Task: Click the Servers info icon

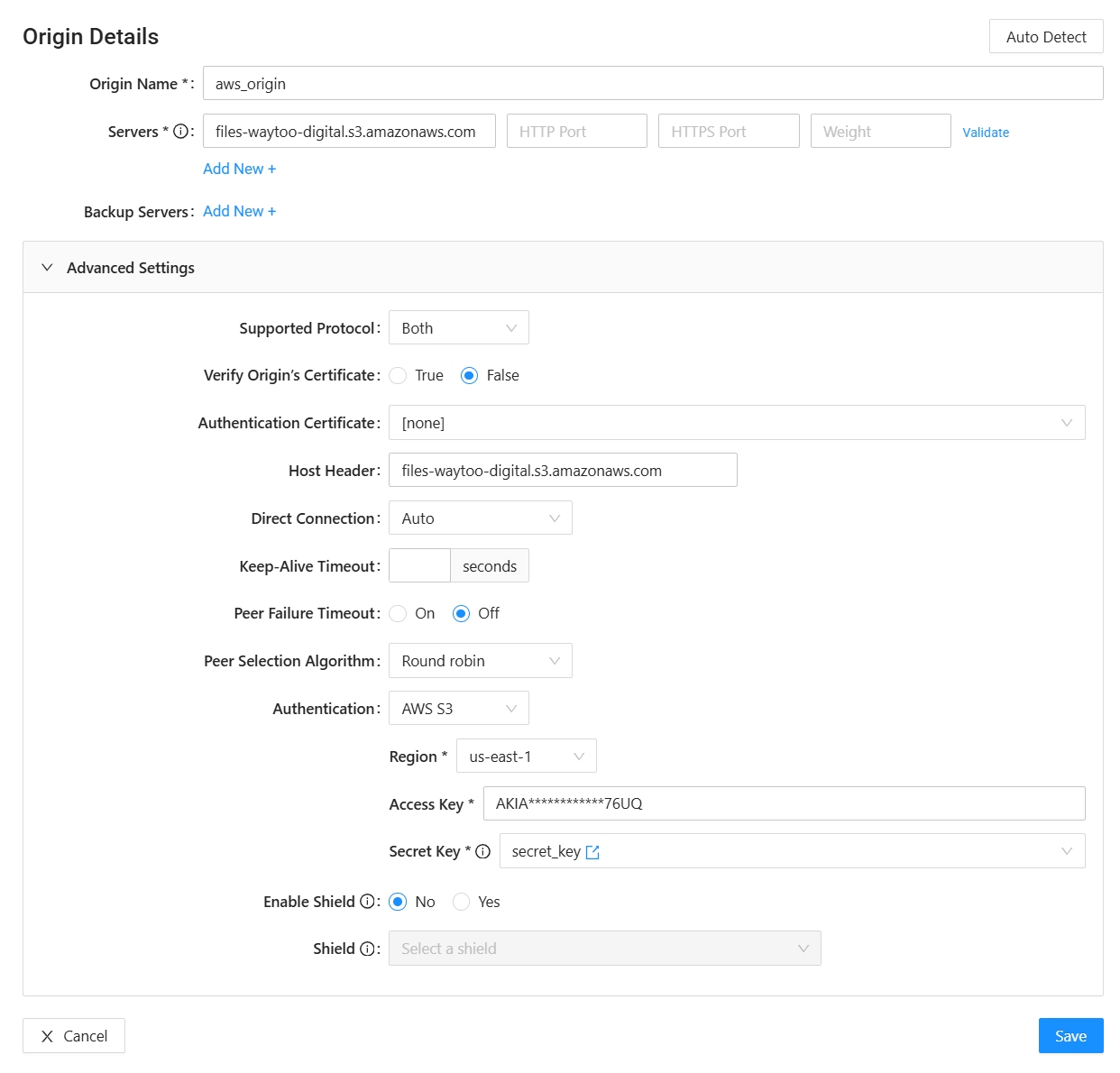Action: [x=181, y=132]
